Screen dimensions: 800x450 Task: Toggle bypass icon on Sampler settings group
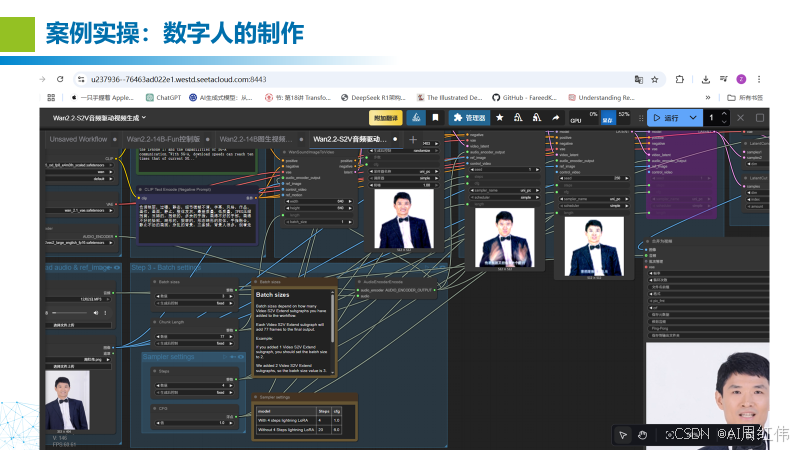(233, 357)
